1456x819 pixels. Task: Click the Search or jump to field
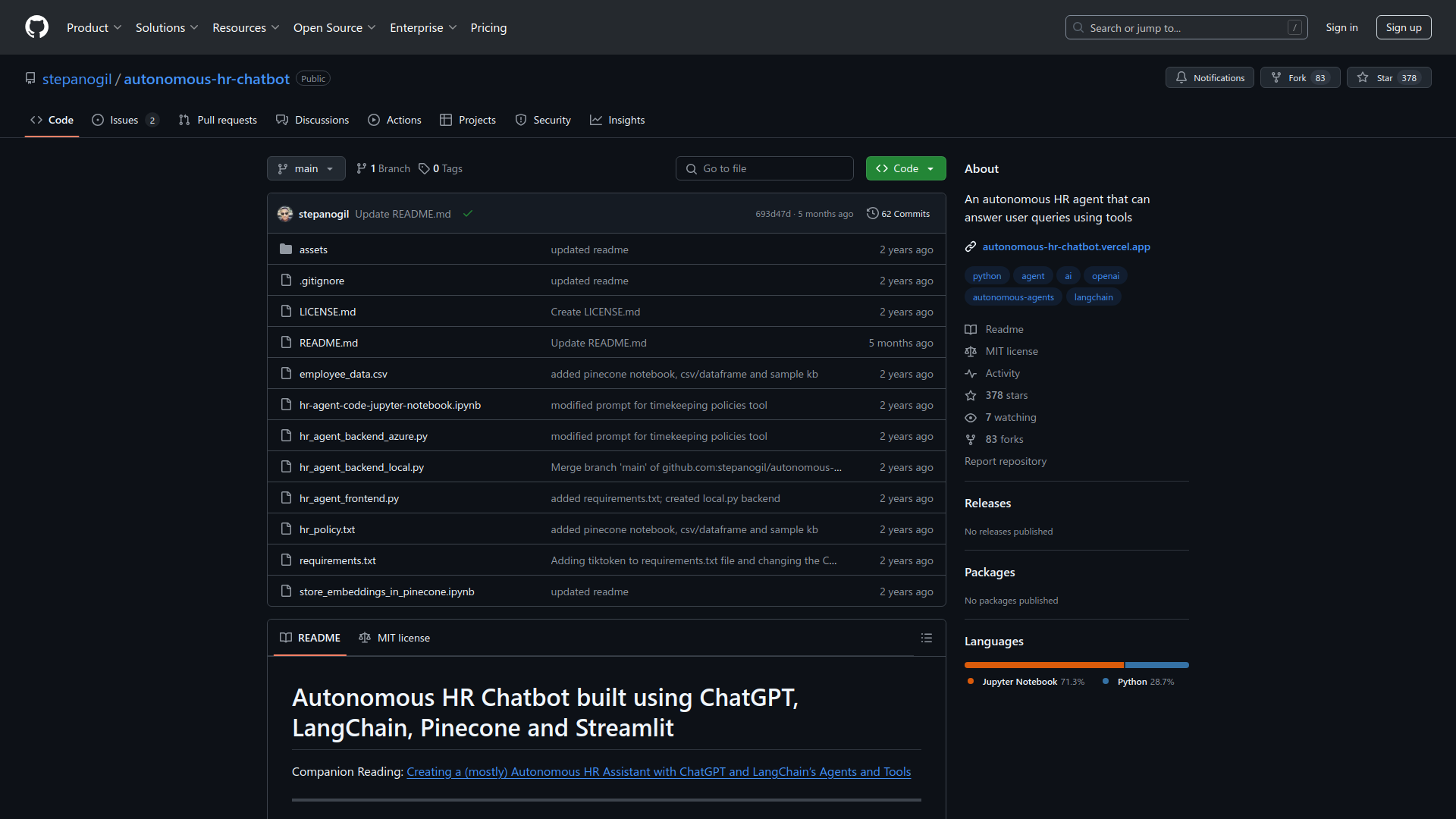coord(1186,27)
